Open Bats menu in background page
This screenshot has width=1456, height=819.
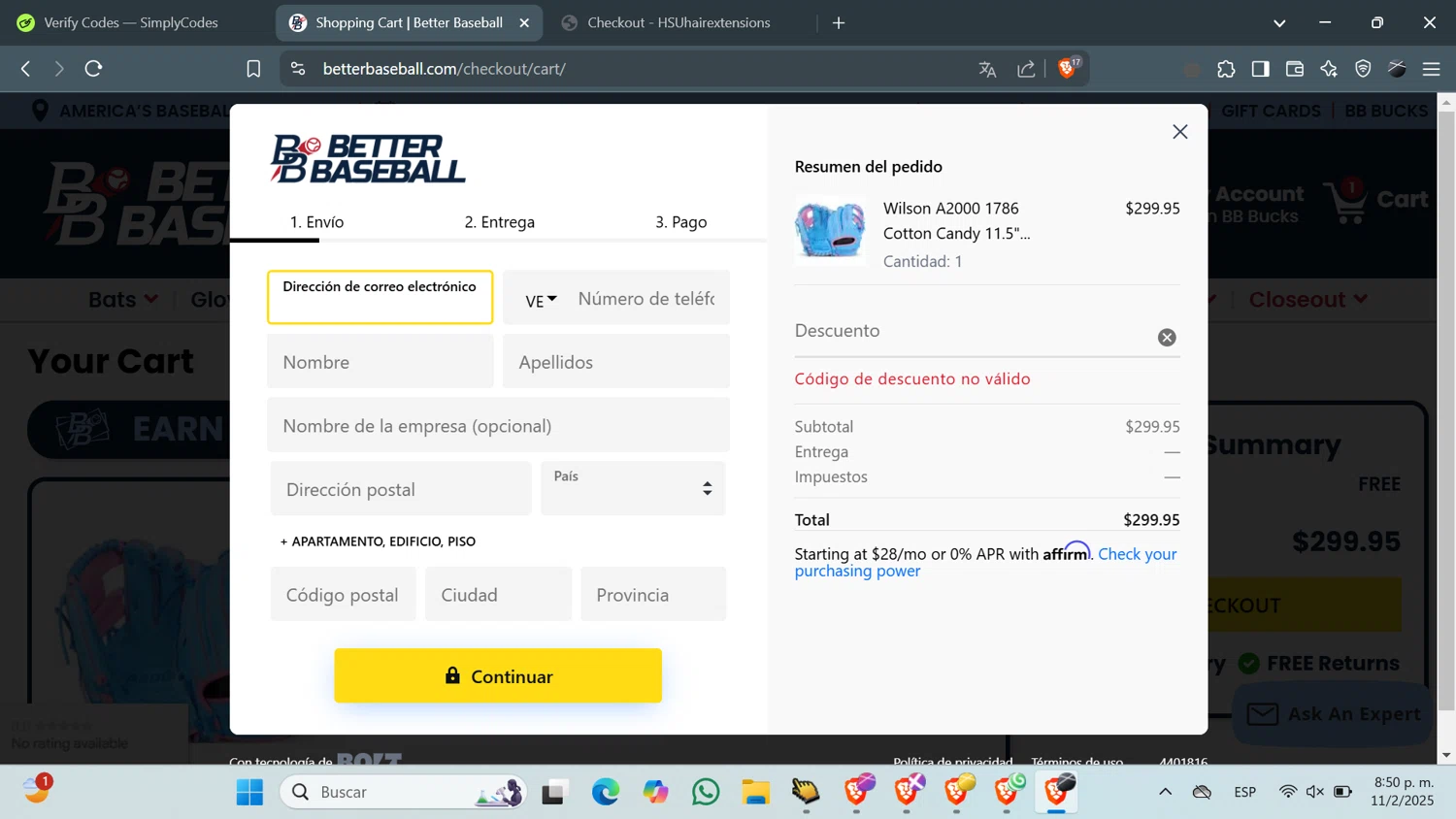pos(122,300)
